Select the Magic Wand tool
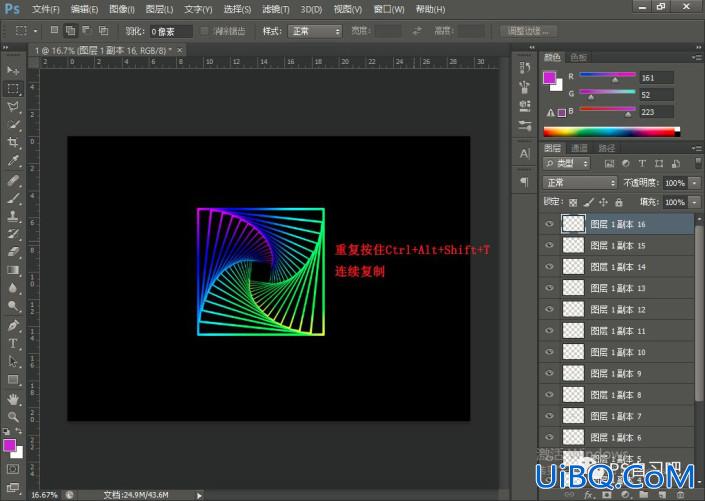Viewport: 705px width, 501px height. pos(13,125)
